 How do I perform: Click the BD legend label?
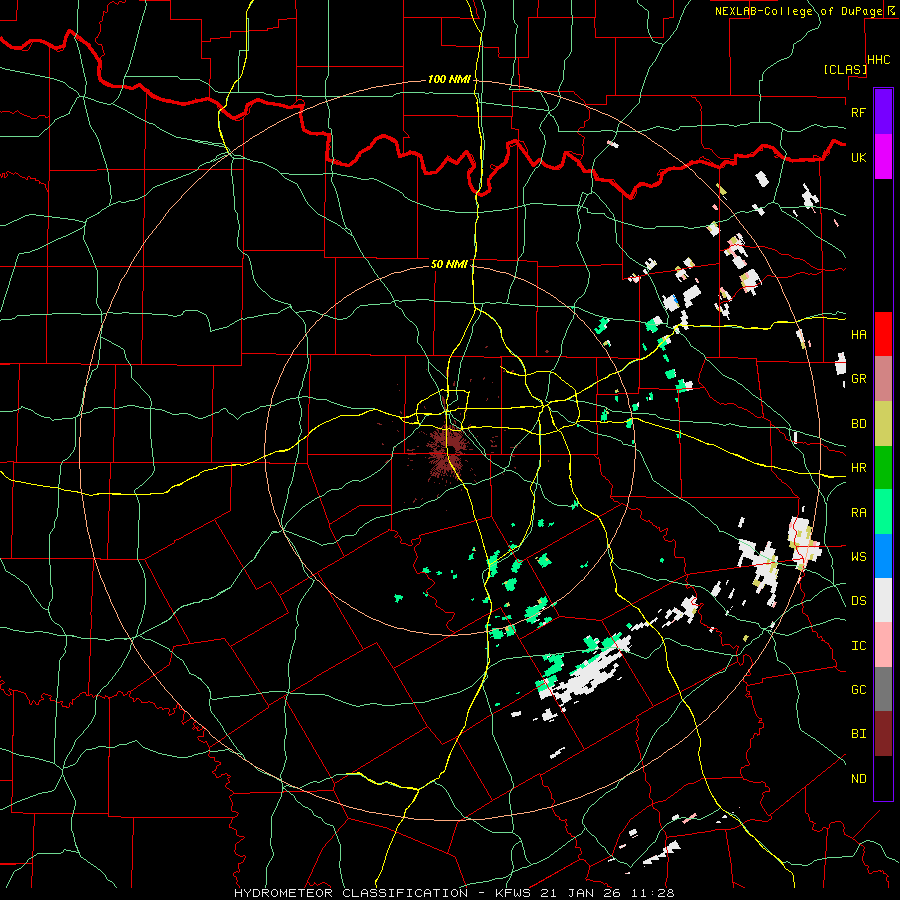click(x=858, y=424)
